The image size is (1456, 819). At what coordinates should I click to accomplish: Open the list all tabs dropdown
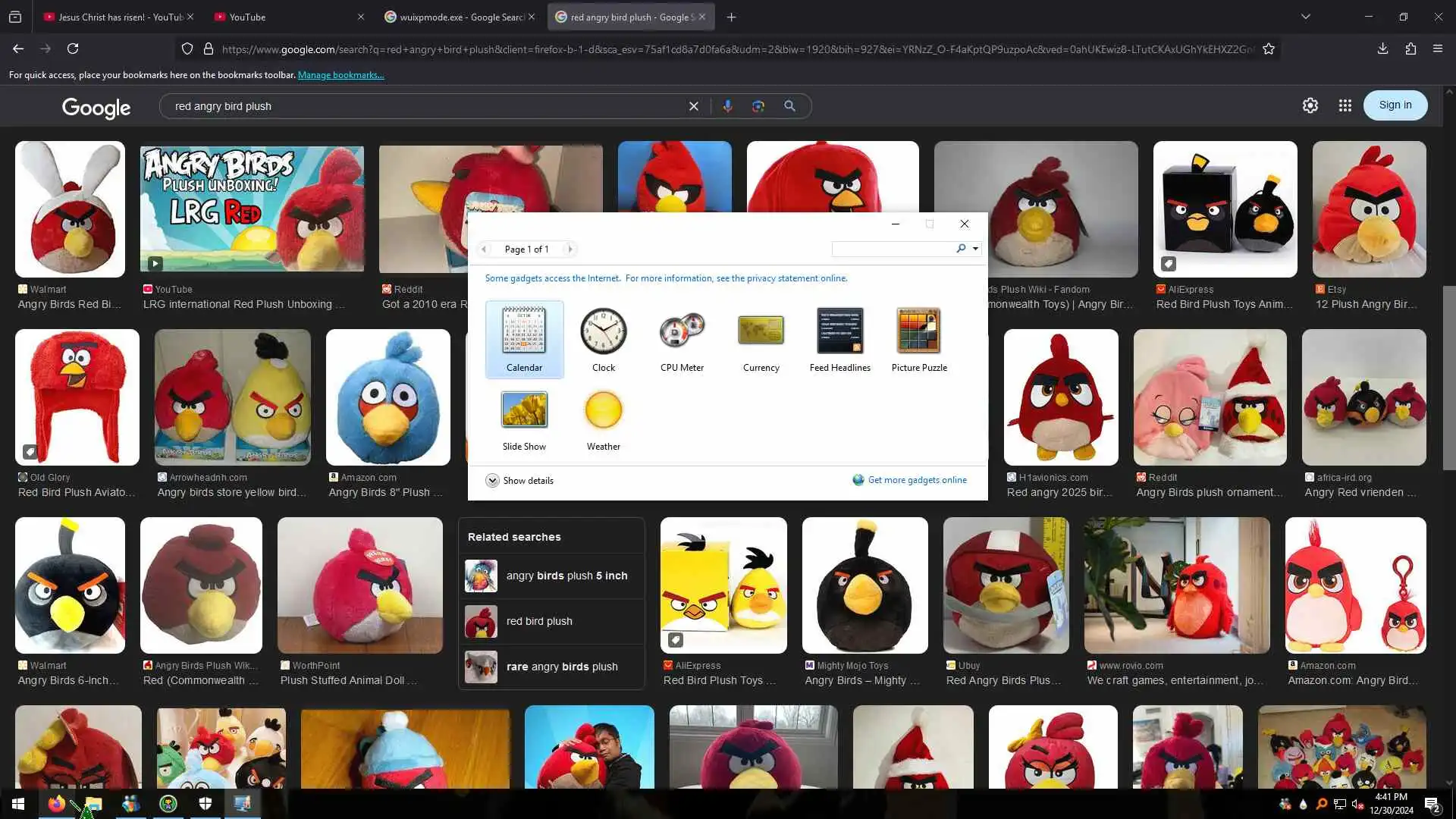point(1305,17)
